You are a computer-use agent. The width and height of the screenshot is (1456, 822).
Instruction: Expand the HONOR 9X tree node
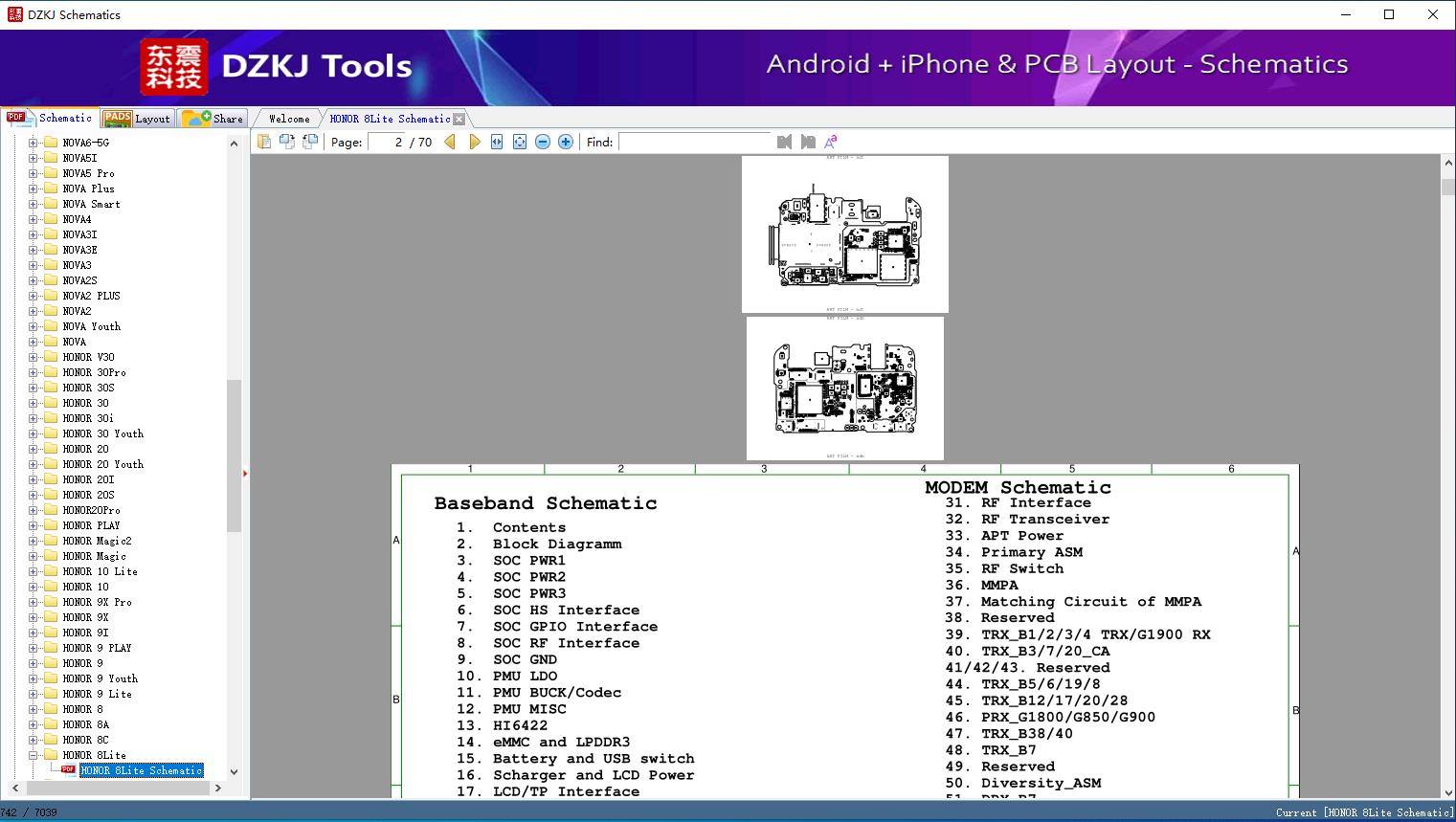click(x=33, y=617)
